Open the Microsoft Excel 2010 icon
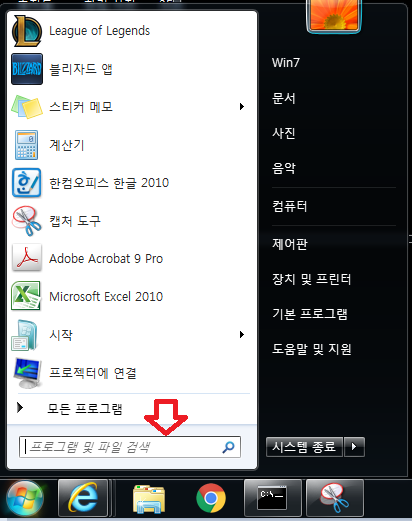This screenshot has width=412, height=521. click(26, 296)
